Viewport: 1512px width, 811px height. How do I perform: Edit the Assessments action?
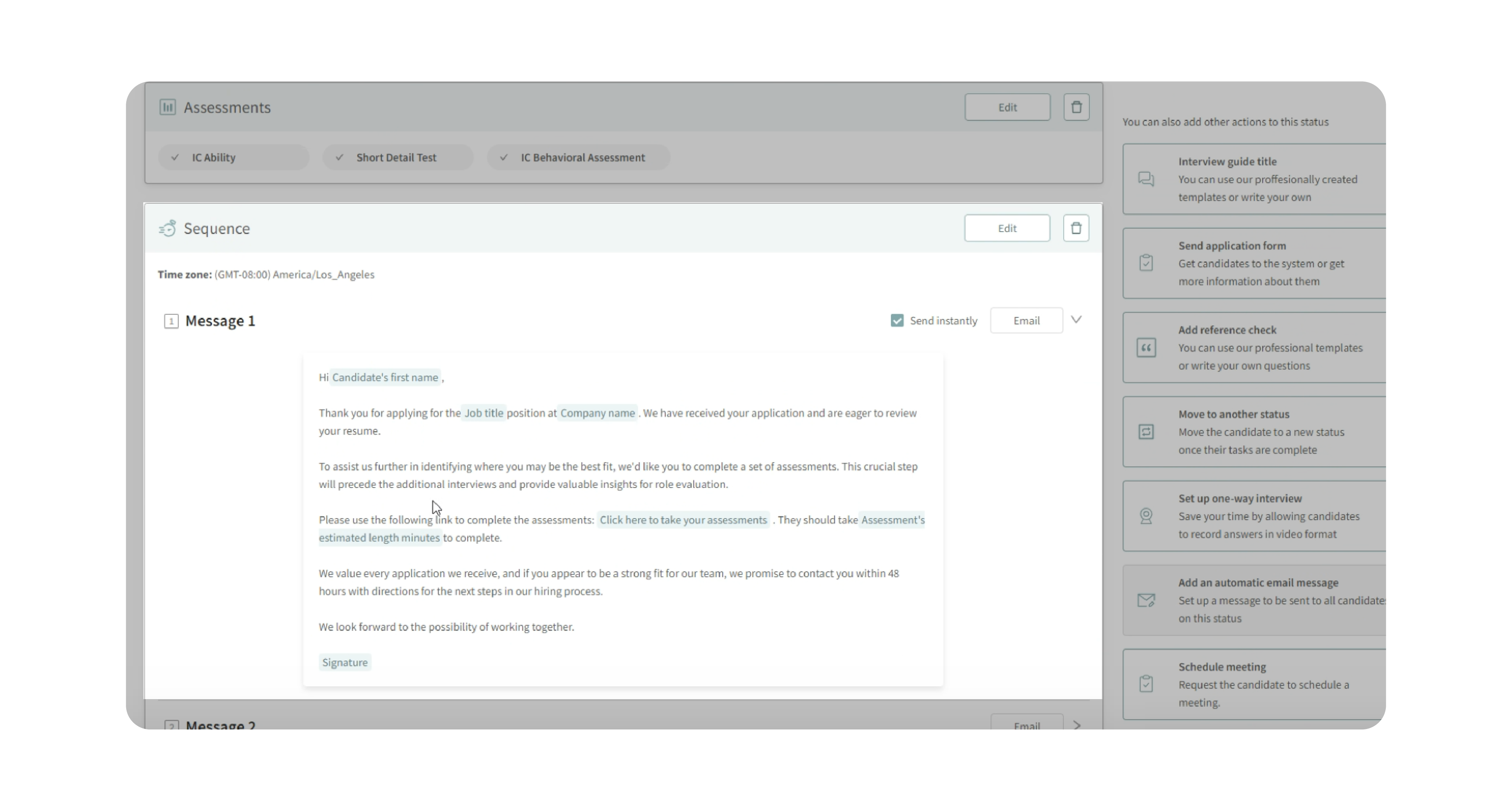pyautogui.click(x=1007, y=107)
